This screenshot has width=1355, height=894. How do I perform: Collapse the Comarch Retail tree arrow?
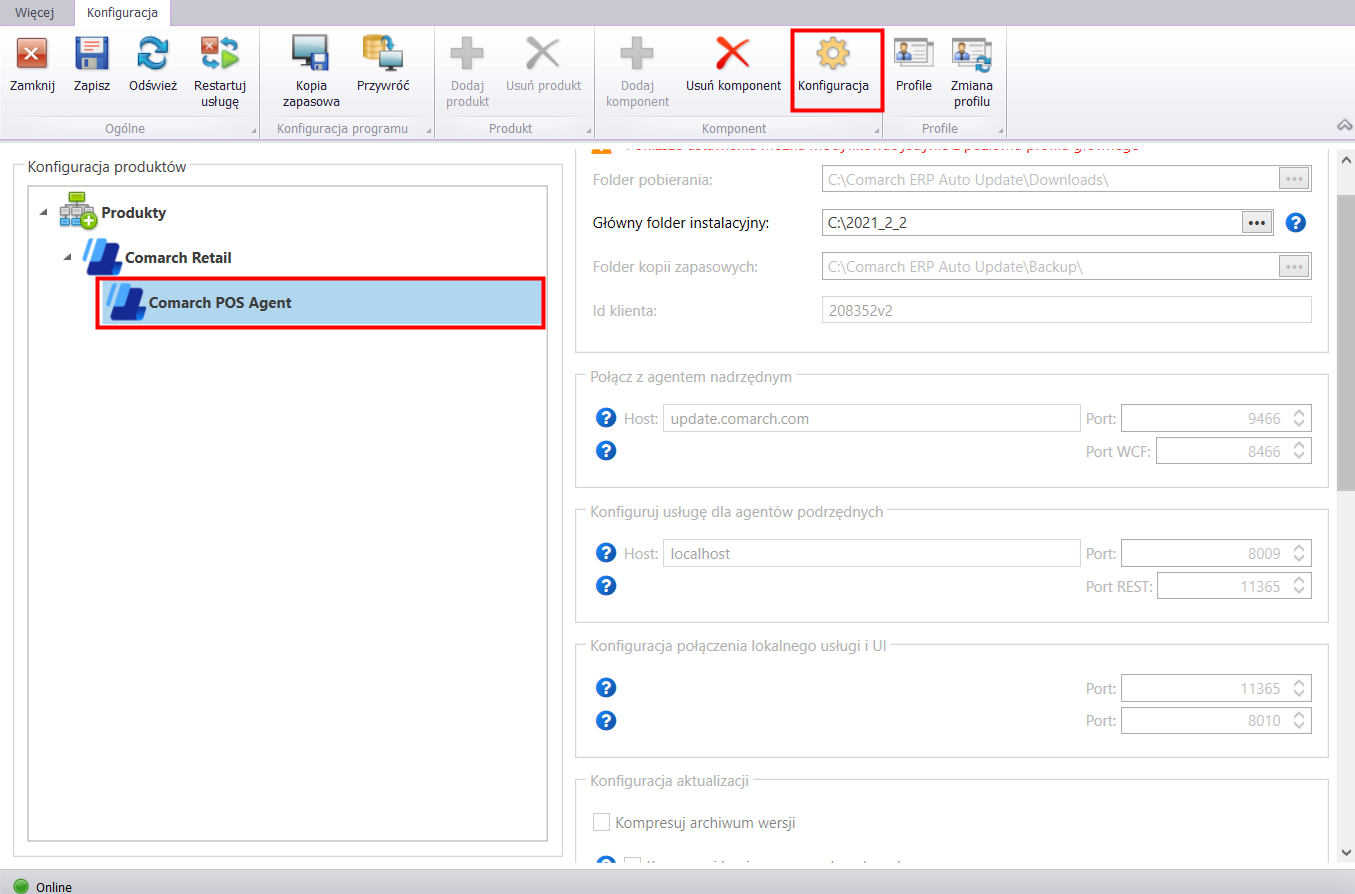67,258
